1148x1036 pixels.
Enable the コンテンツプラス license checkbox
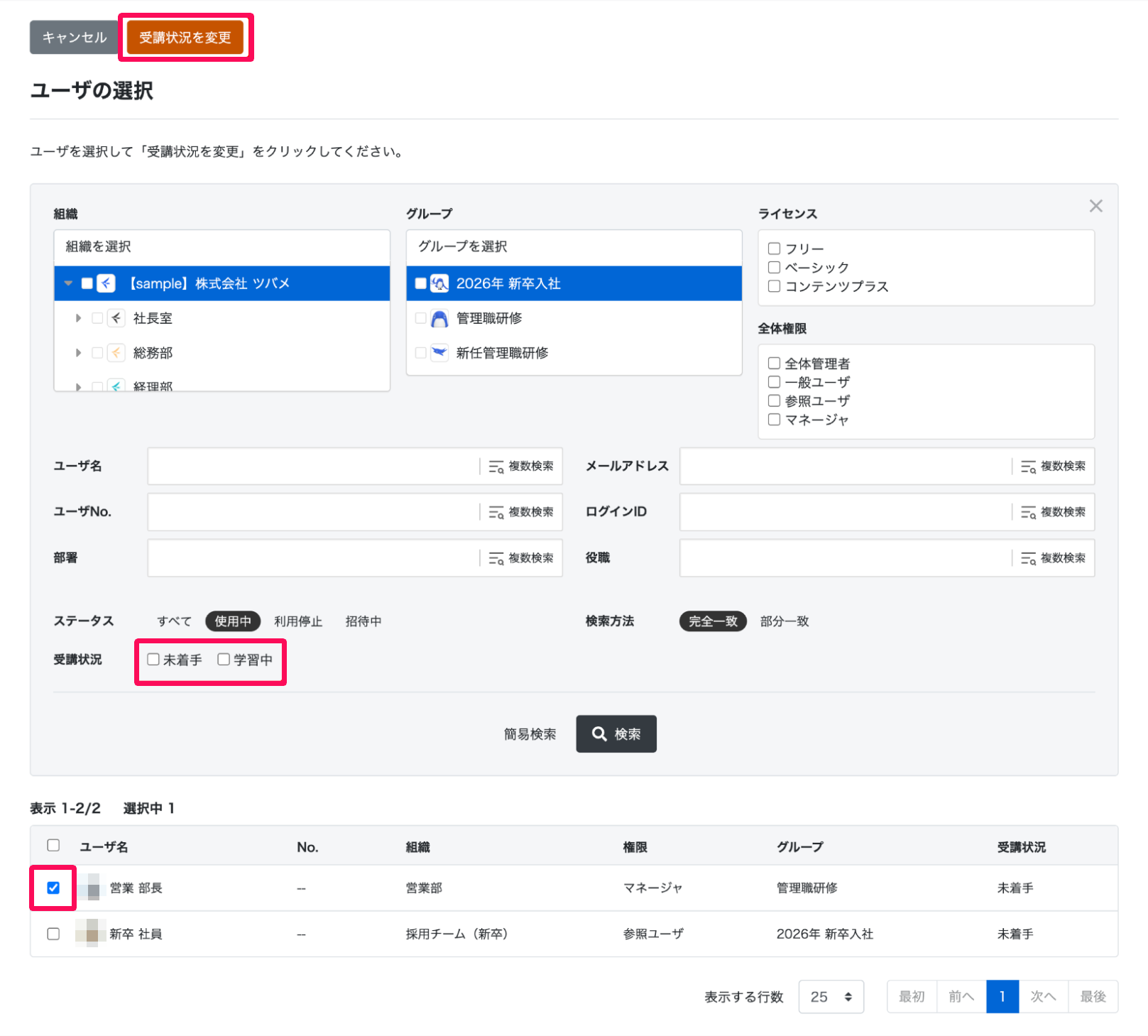point(774,286)
